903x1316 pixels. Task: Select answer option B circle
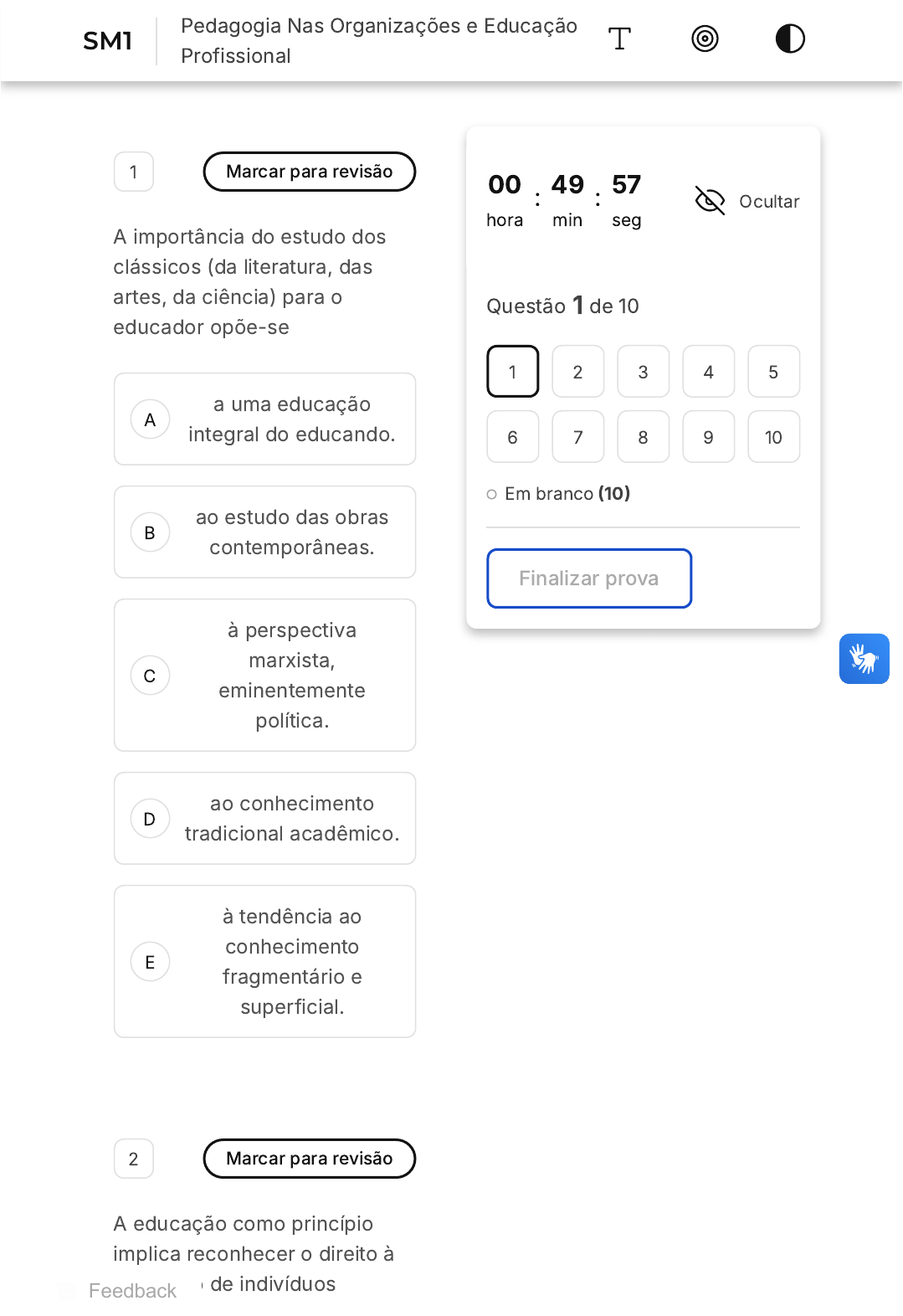tap(150, 532)
